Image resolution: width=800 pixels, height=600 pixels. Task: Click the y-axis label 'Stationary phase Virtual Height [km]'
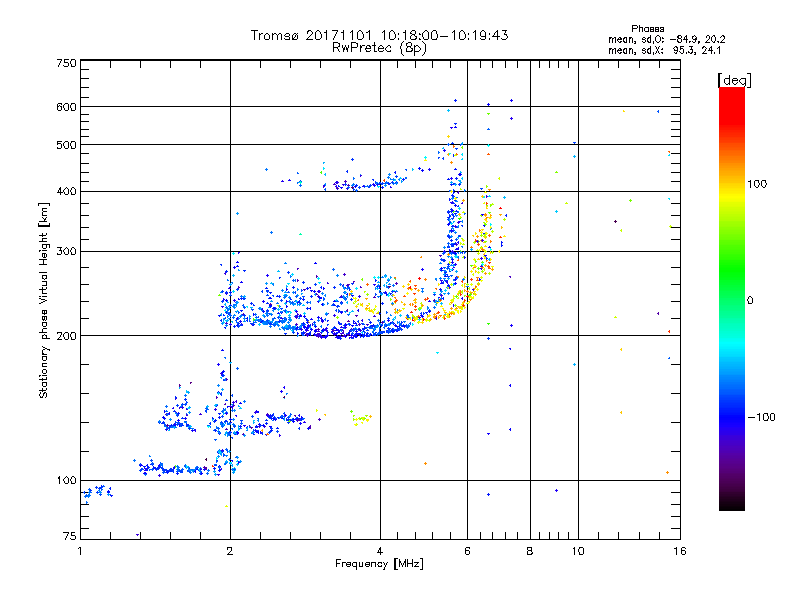click(x=43, y=301)
